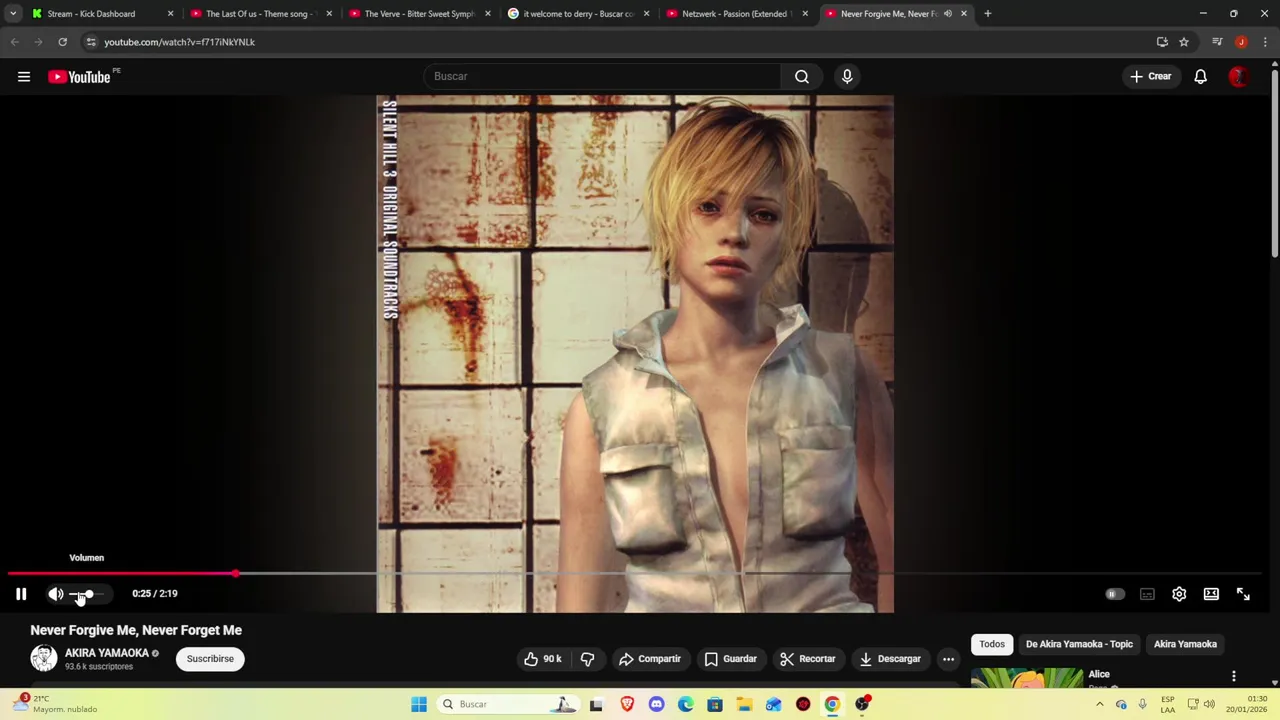Click the Crear button
Image resolution: width=1280 pixels, height=720 pixels.
click(x=1150, y=76)
